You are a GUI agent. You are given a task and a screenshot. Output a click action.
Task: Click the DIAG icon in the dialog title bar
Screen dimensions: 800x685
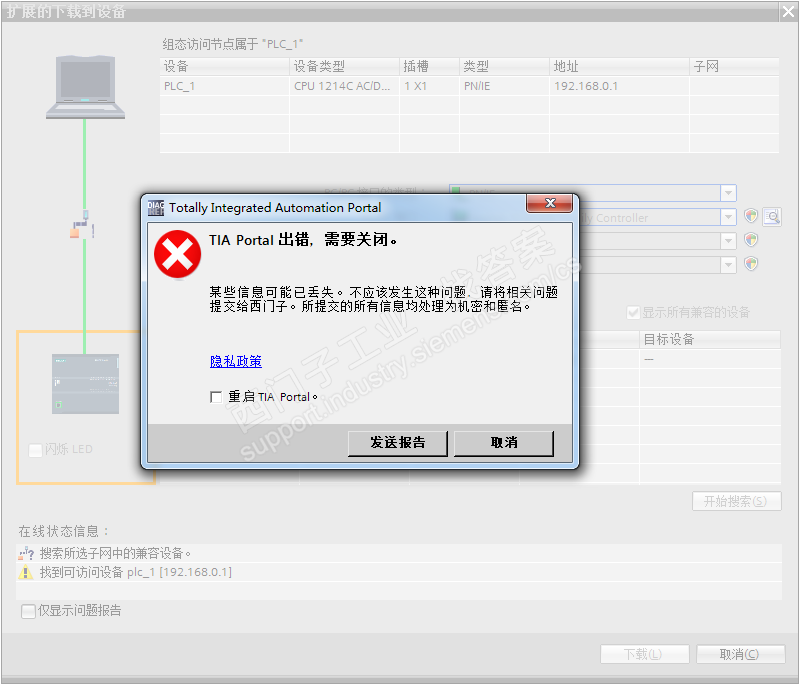pos(156,208)
